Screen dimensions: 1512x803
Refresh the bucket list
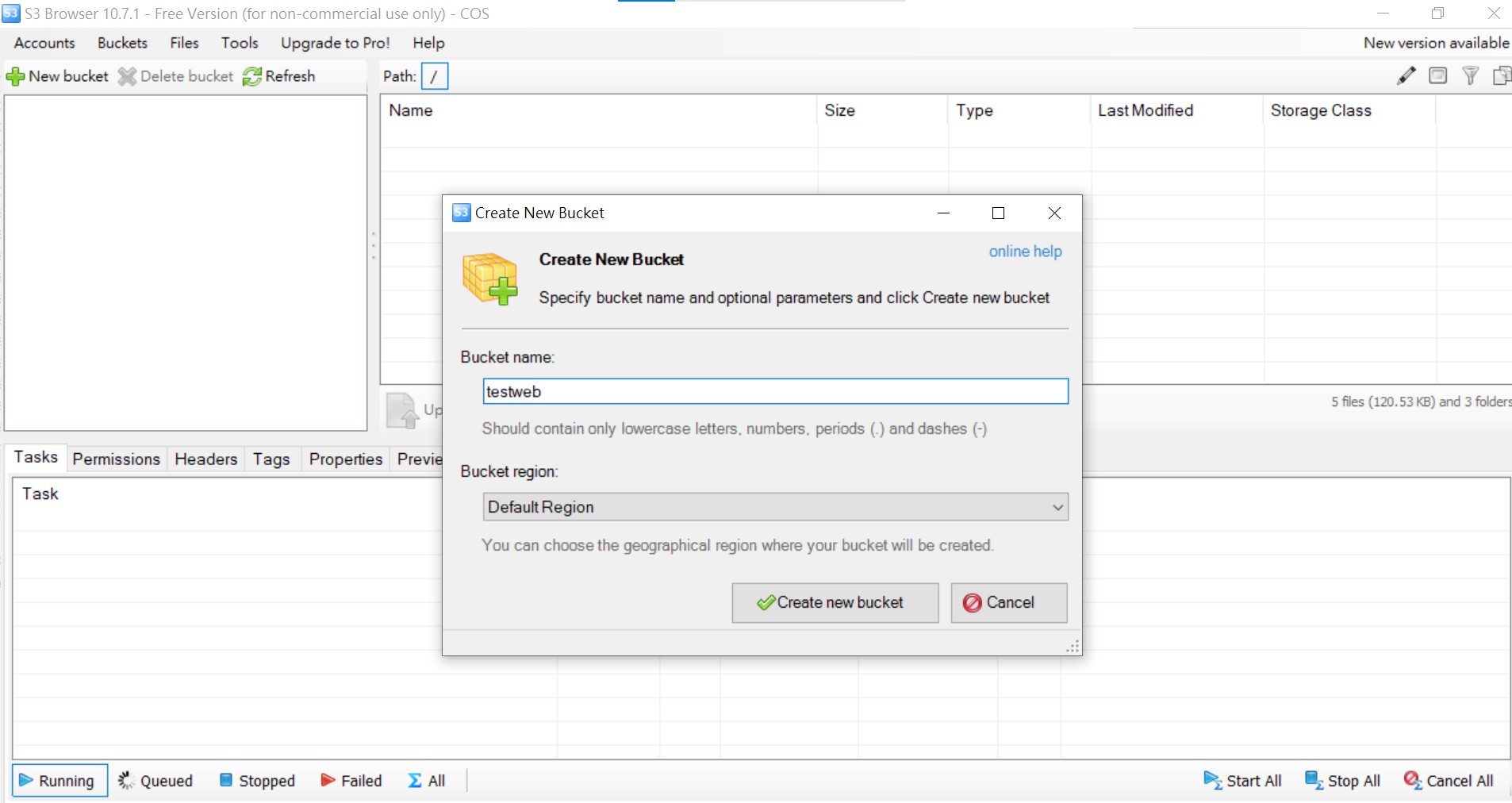(278, 76)
